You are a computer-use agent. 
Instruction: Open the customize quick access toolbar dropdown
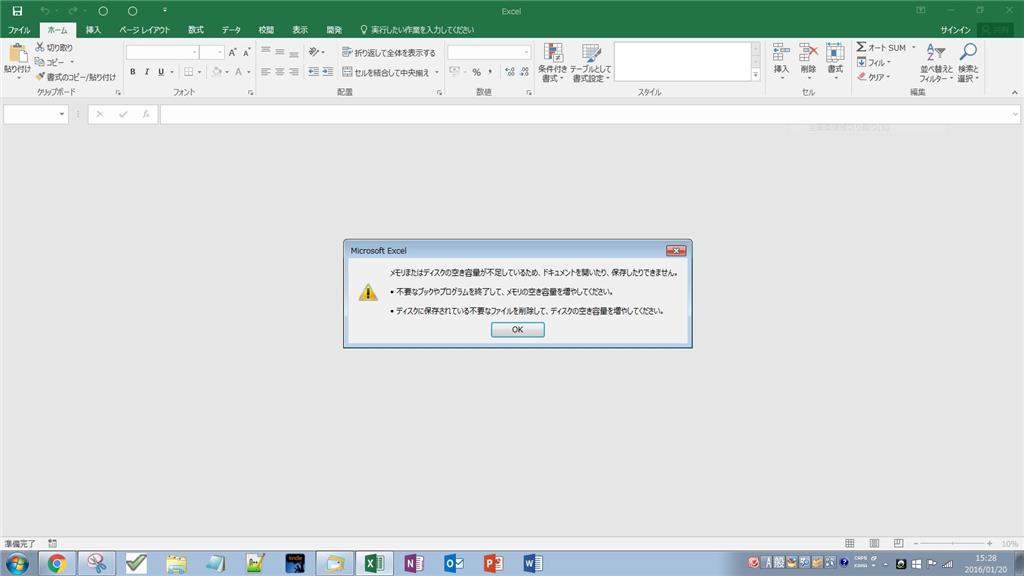pos(165,10)
